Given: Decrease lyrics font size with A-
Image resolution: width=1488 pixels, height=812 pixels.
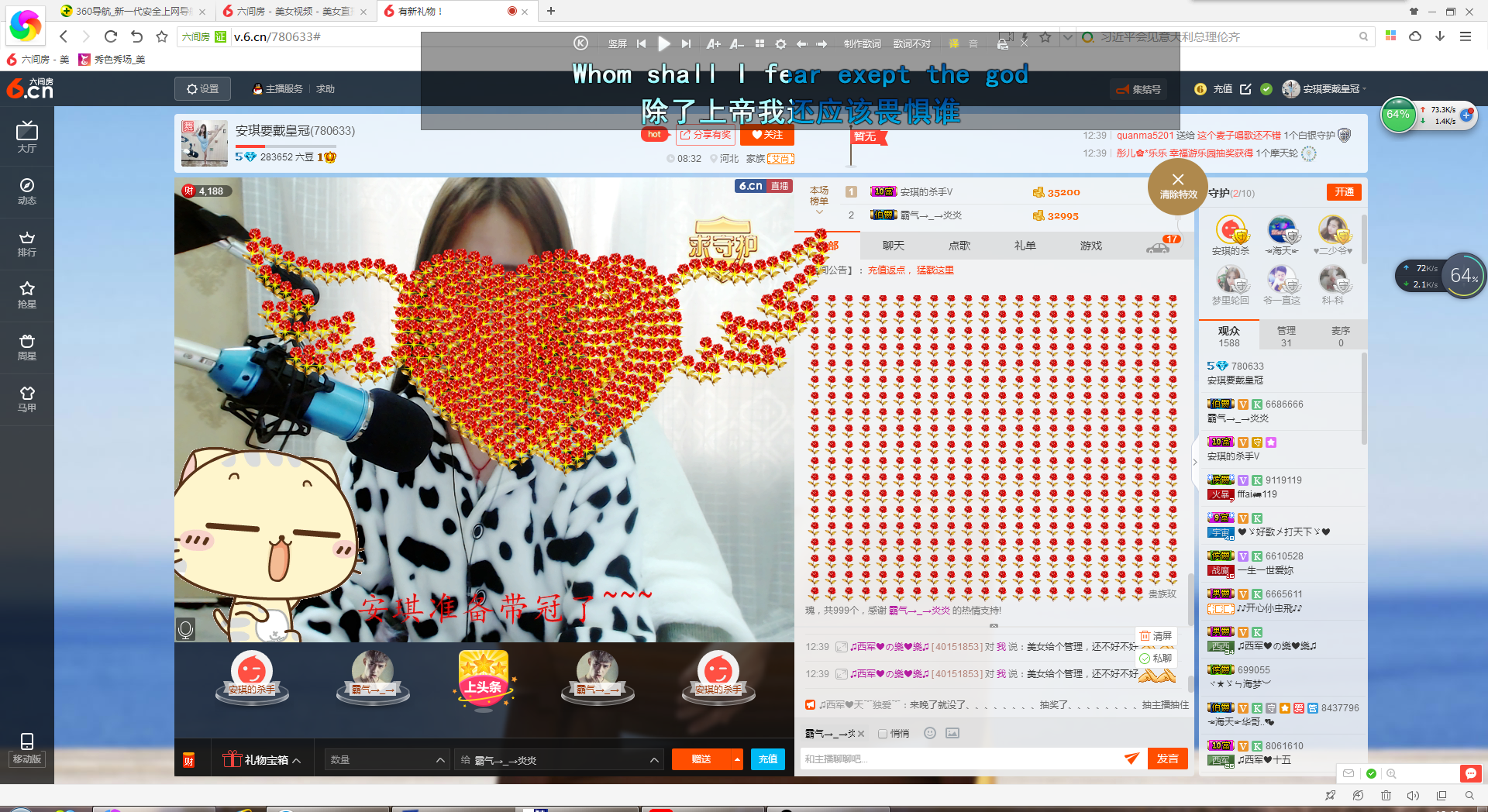Looking at the screenshot, I should (x=737, y=43).
